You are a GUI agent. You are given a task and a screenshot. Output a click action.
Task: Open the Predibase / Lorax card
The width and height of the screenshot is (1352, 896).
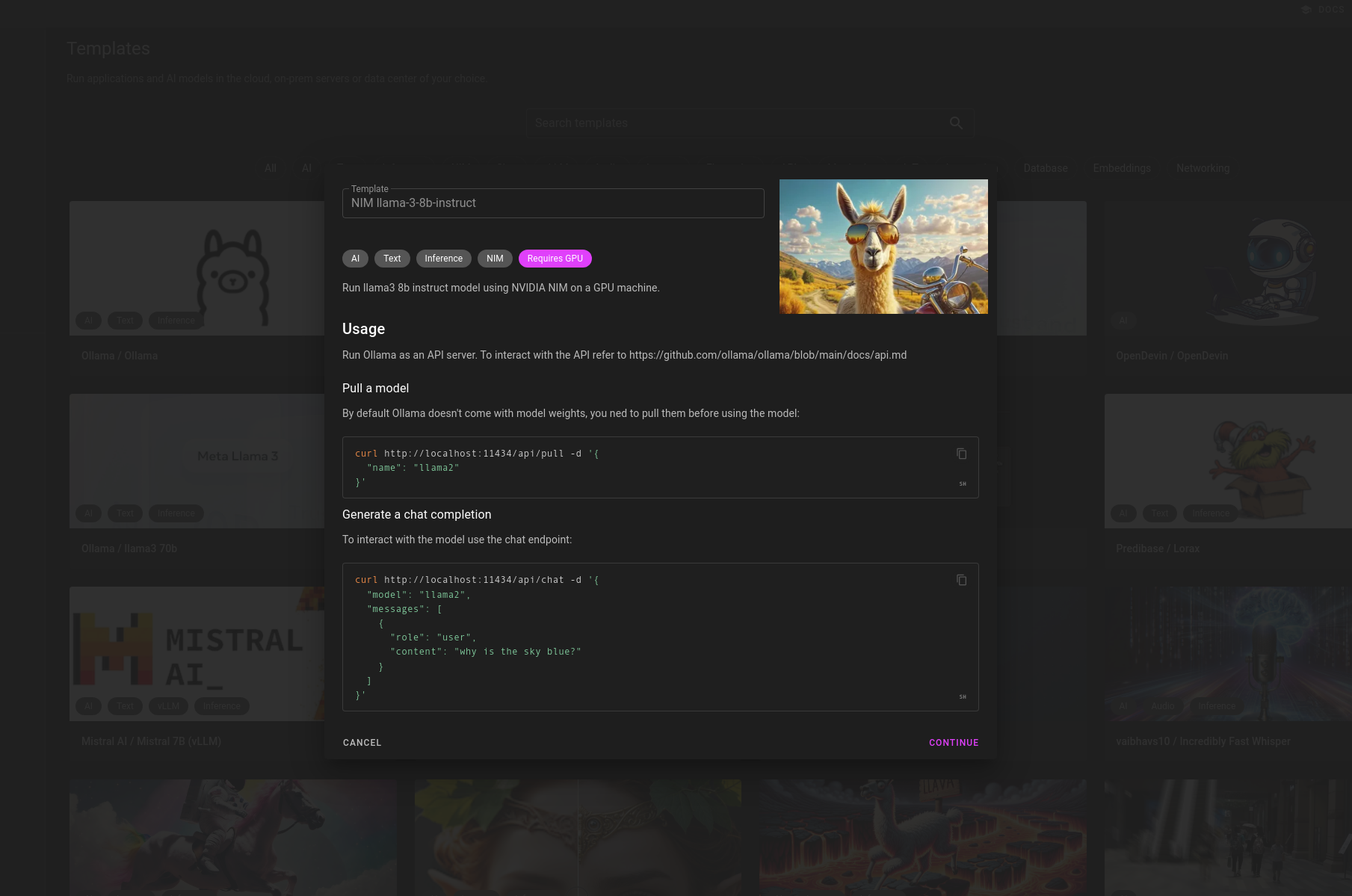[1228, 481]
